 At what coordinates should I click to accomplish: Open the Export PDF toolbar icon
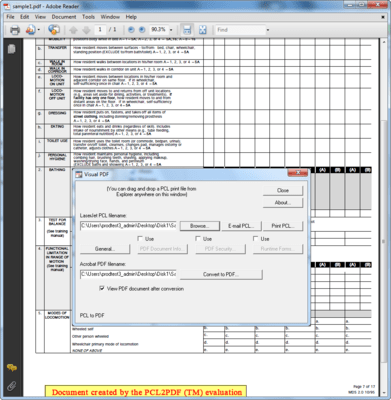(30, 30)
